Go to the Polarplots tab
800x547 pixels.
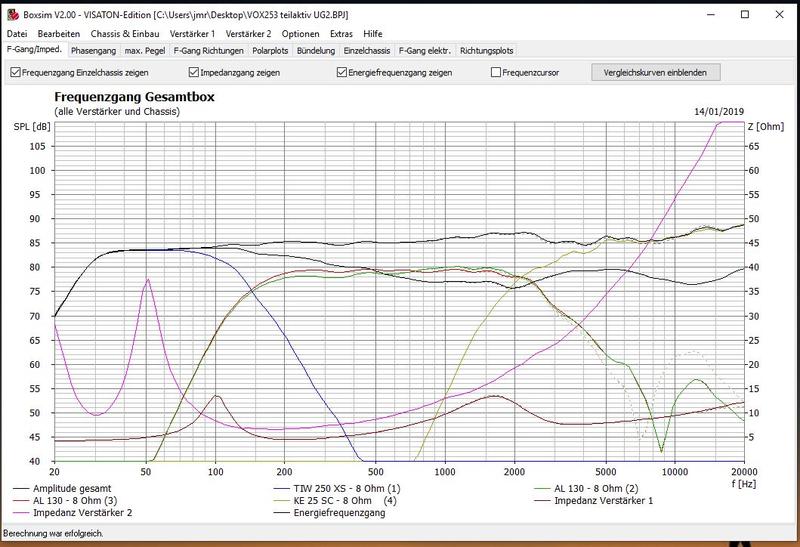(272, 49)
